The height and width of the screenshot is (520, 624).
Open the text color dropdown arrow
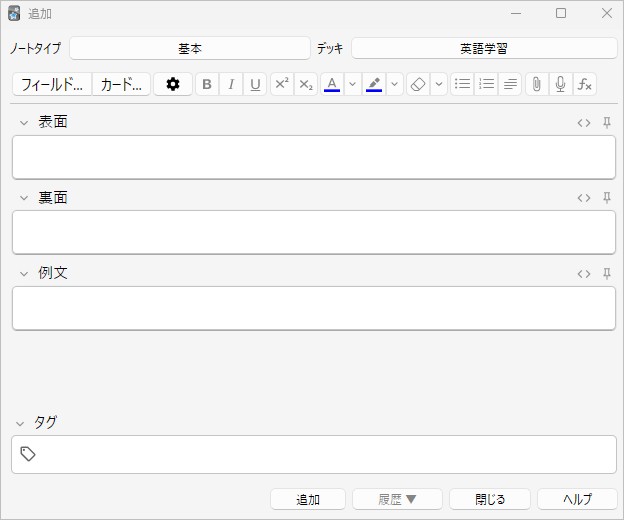tap(352, 85)
